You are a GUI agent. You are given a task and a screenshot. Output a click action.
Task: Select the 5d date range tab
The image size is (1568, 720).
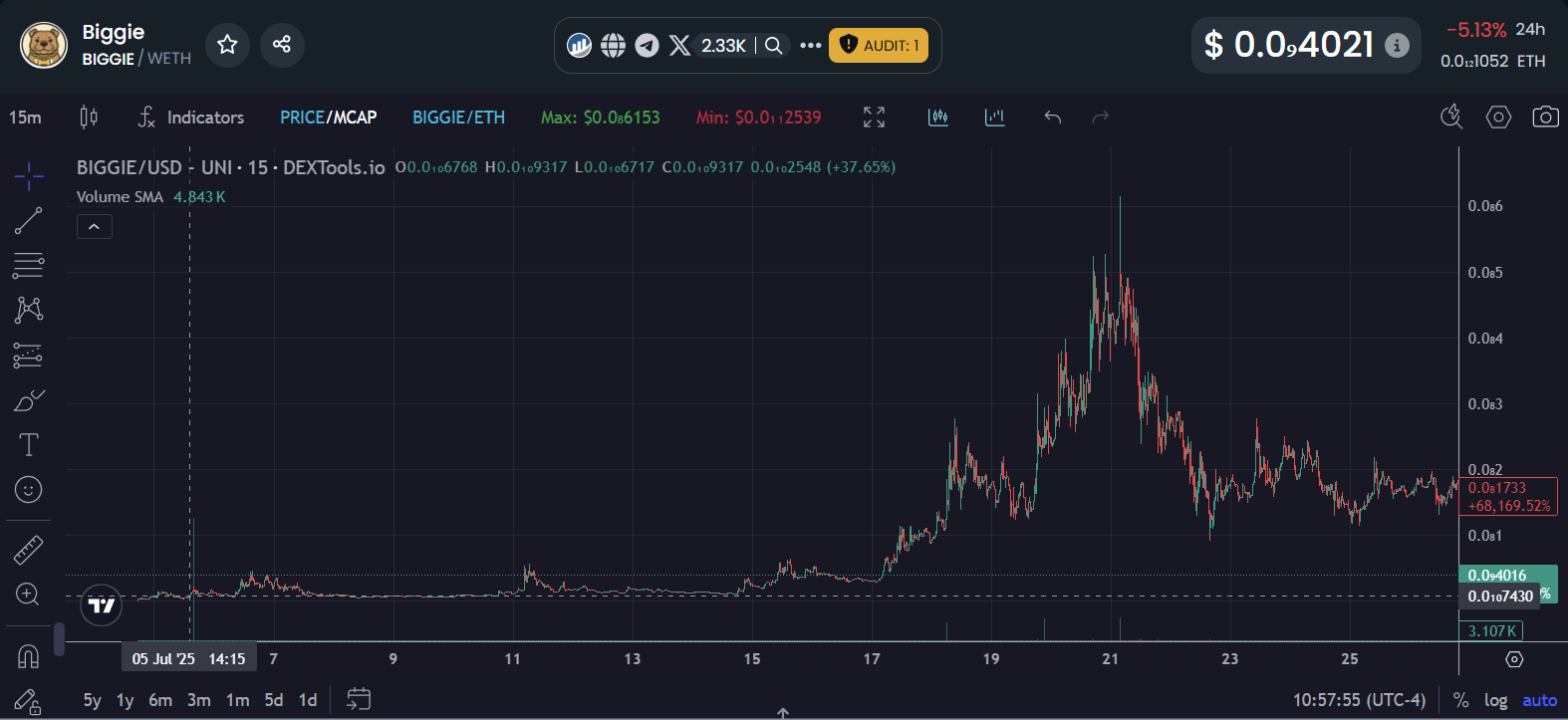click(x=273, y=700)
